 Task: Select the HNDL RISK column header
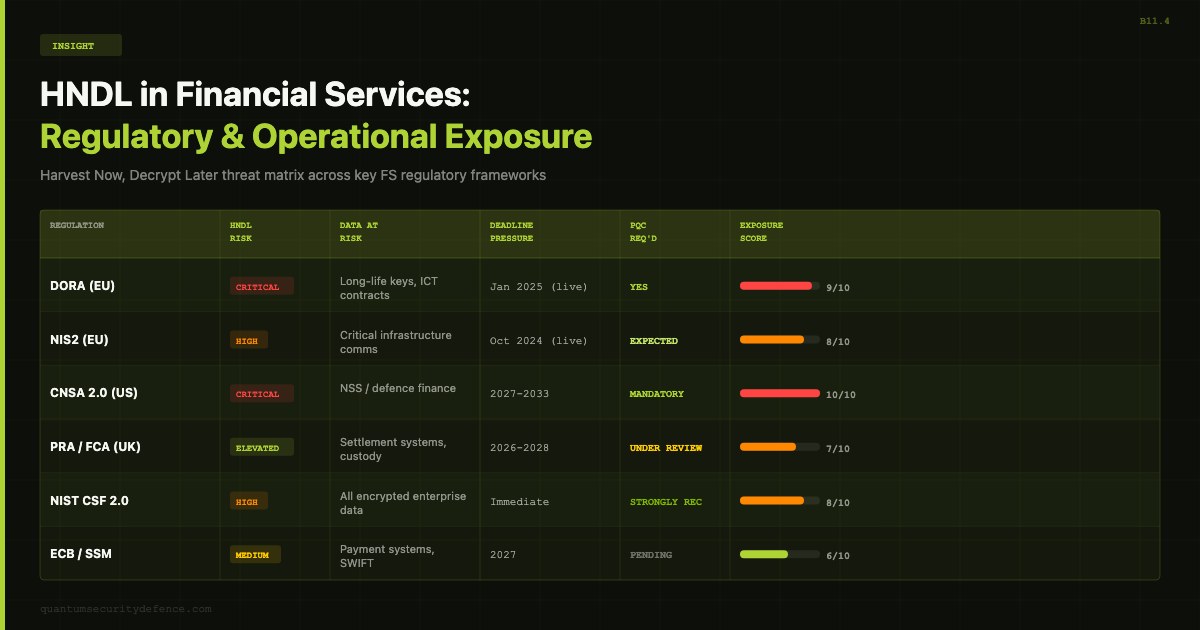point(243,232)
